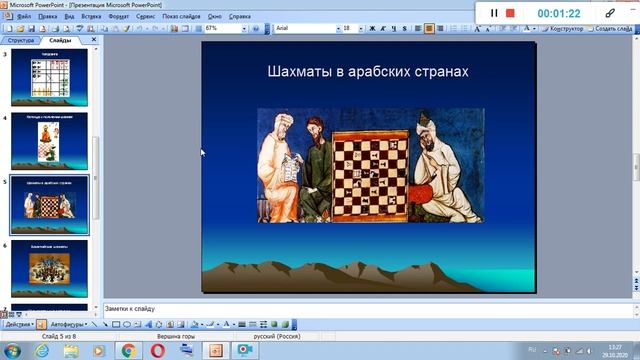Create a new presentation with toolbar icon
The height and width of the screenshot is (360, 640).
pos(9,29)
